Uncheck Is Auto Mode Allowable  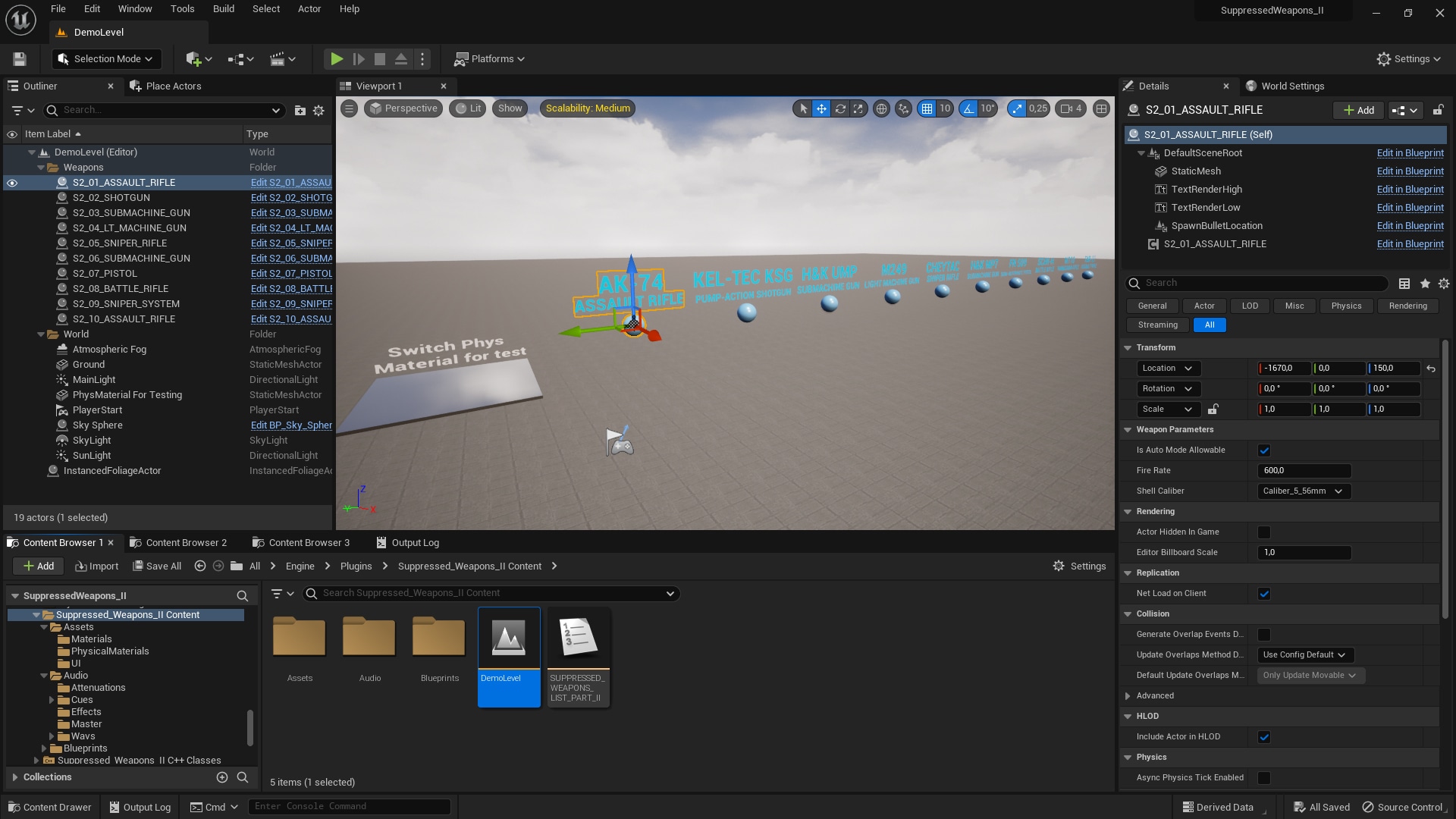(x=1264, y=450)
